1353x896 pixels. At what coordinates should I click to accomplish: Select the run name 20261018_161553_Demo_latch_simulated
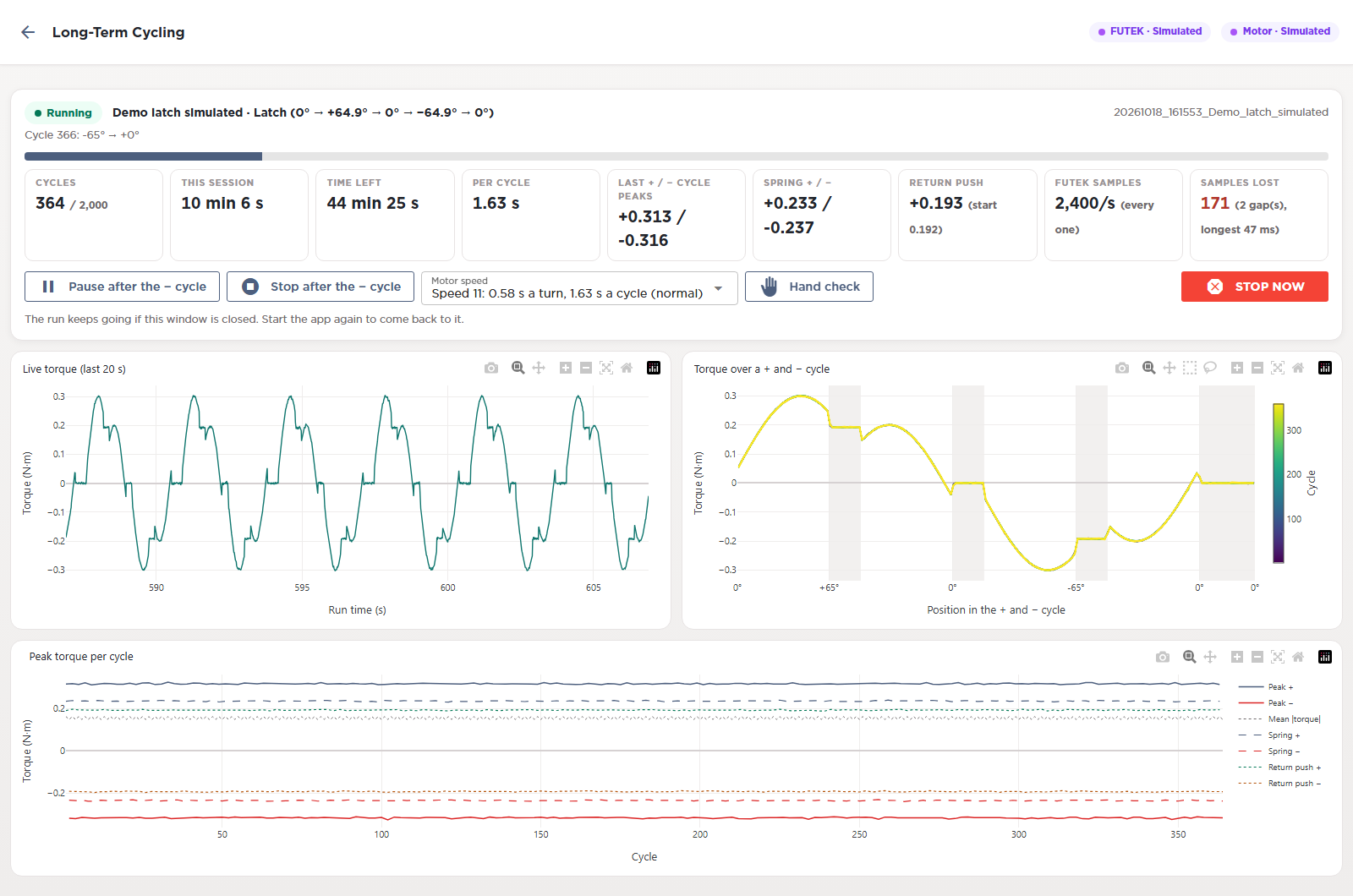point(1221,112)
